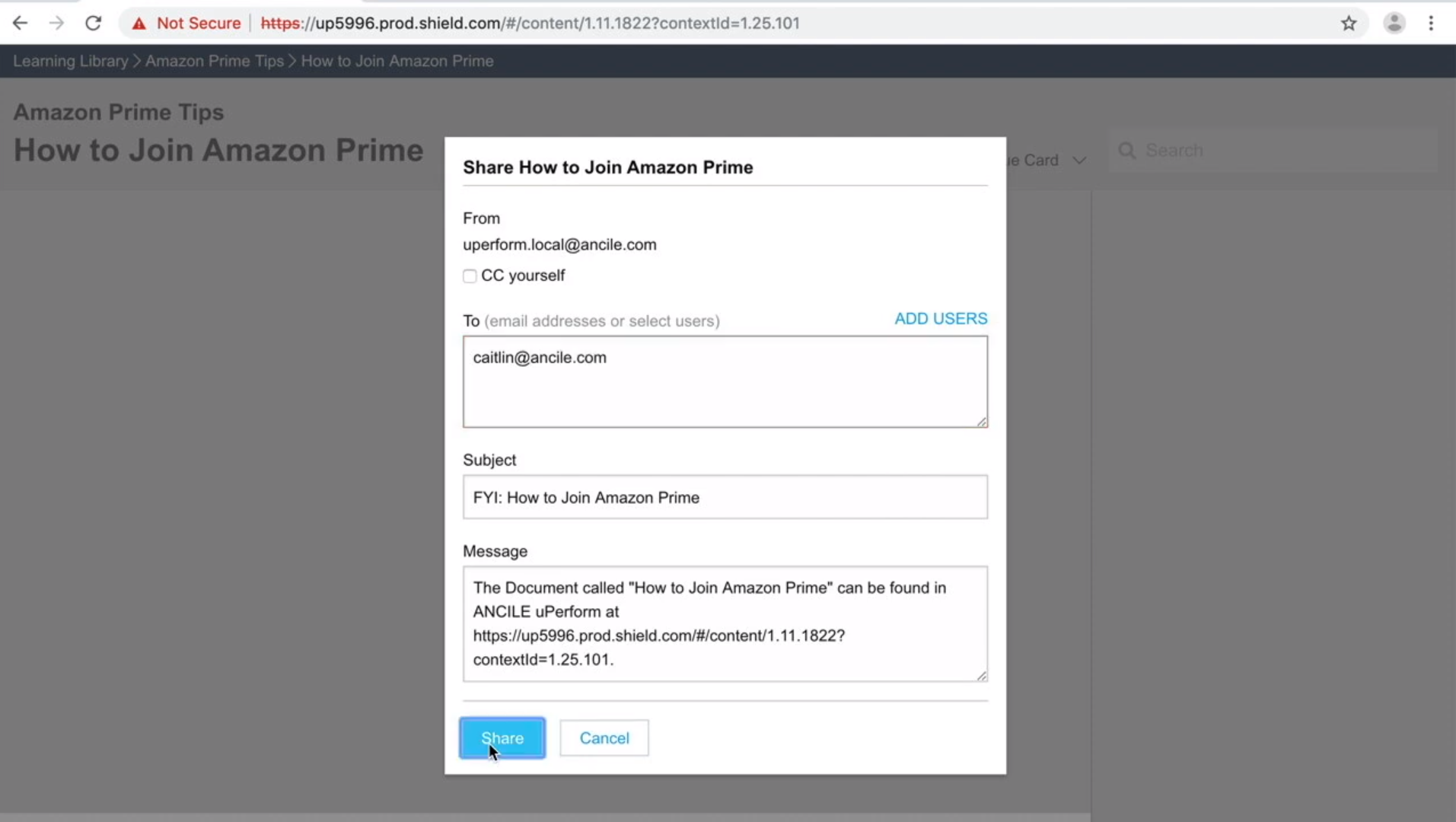The height and width of the screenshot is (822, 1456).
Task: Open the browser profile avatar
Action: point(1394,24)
